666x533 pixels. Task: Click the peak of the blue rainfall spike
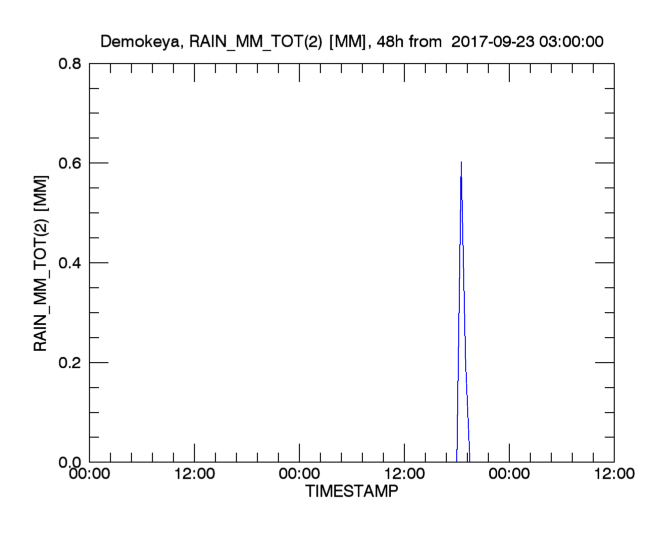(461, 163)
